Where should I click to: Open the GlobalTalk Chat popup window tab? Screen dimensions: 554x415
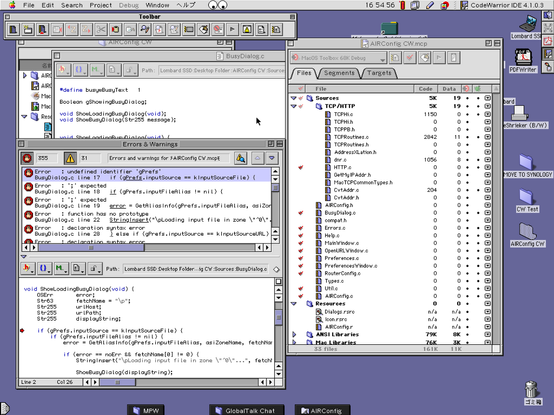(246, 410)
